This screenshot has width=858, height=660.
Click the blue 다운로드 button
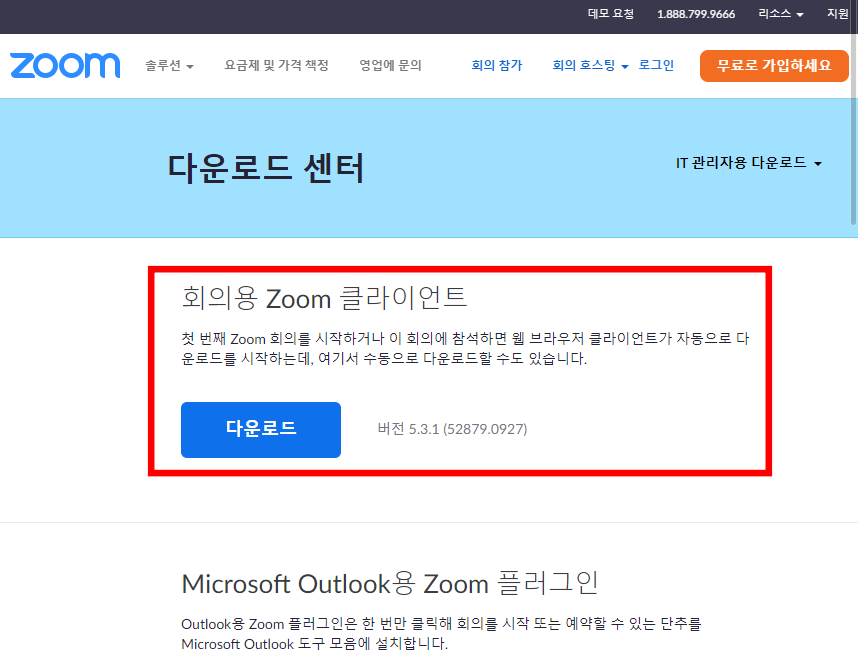tap(261, 430)
